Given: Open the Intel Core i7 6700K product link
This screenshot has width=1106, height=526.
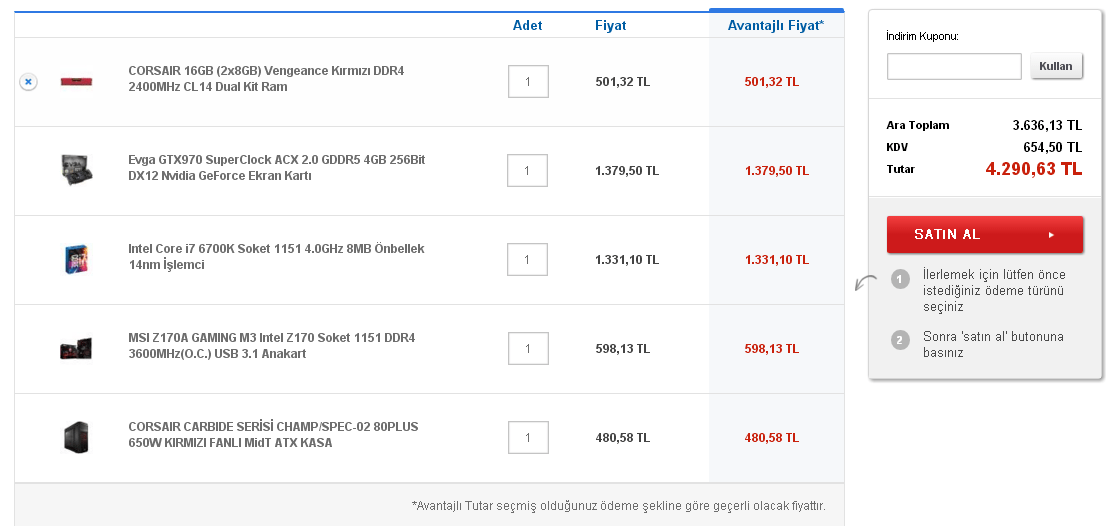Looking at the screenshot, I should point(276,257).
